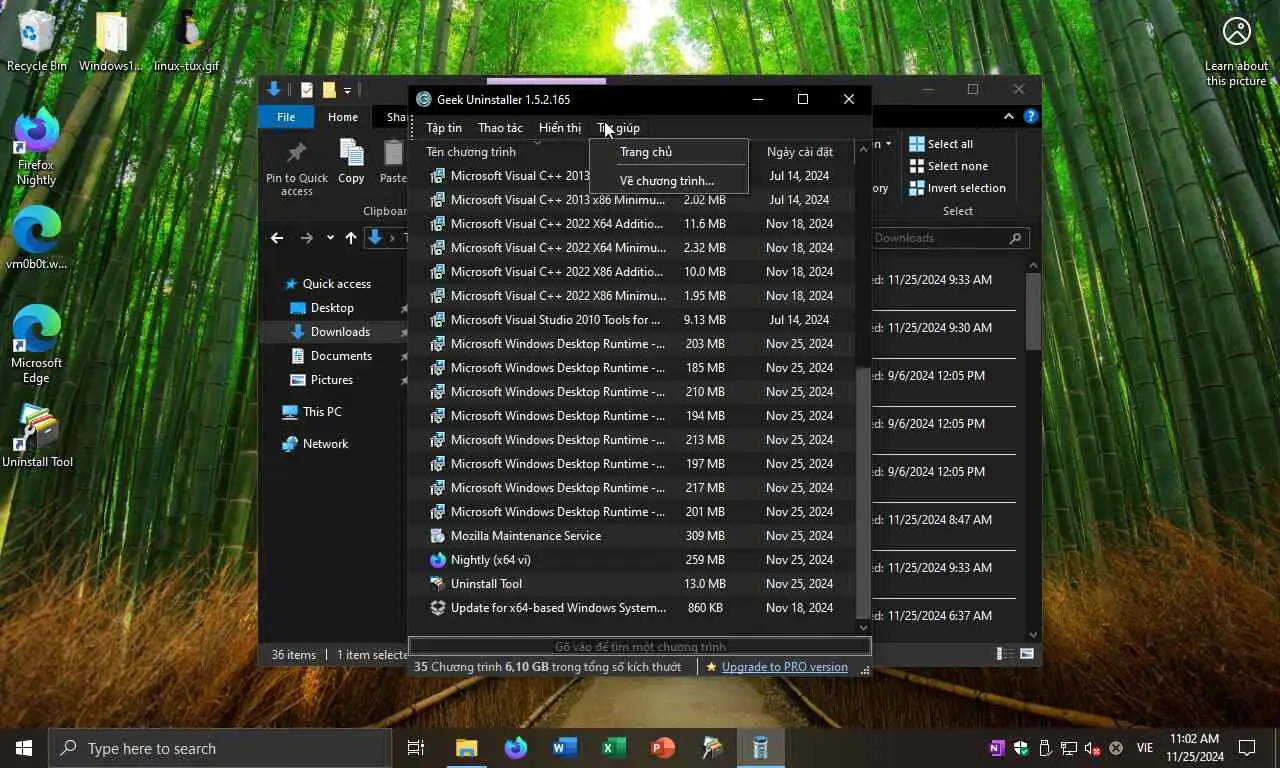Click the File Explorer help question mark icon

coord(1031,117)
